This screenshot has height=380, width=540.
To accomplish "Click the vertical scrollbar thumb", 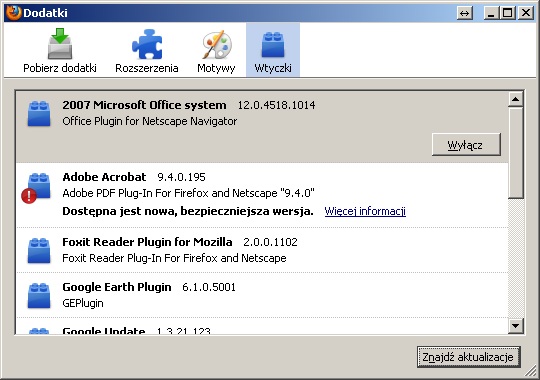I will pyautogui.click(x=516, y=153).
